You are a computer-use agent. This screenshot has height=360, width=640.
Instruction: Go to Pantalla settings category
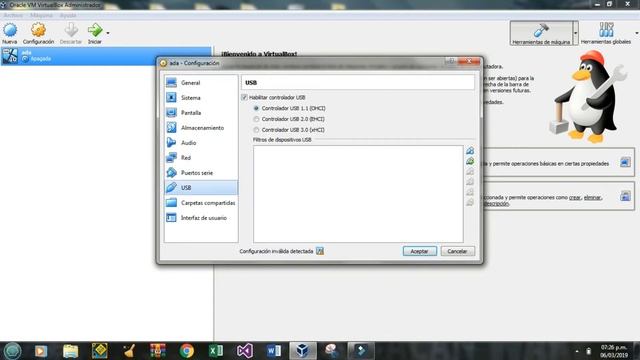coord(201,113)
